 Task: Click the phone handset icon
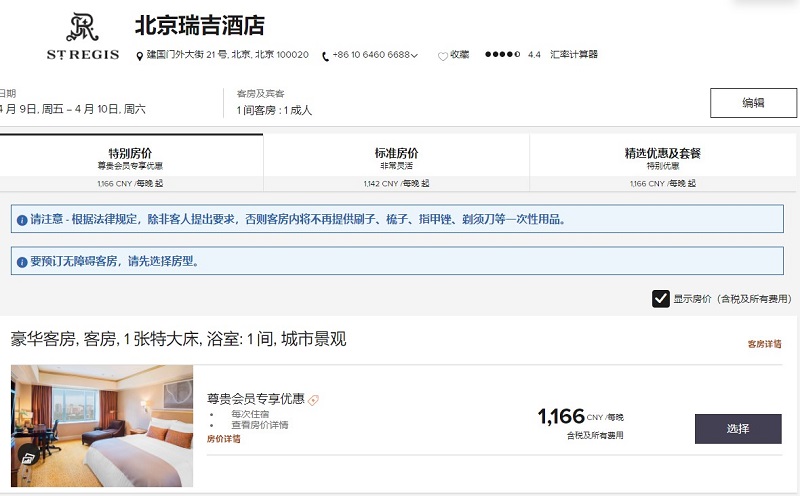coord(325,56)
